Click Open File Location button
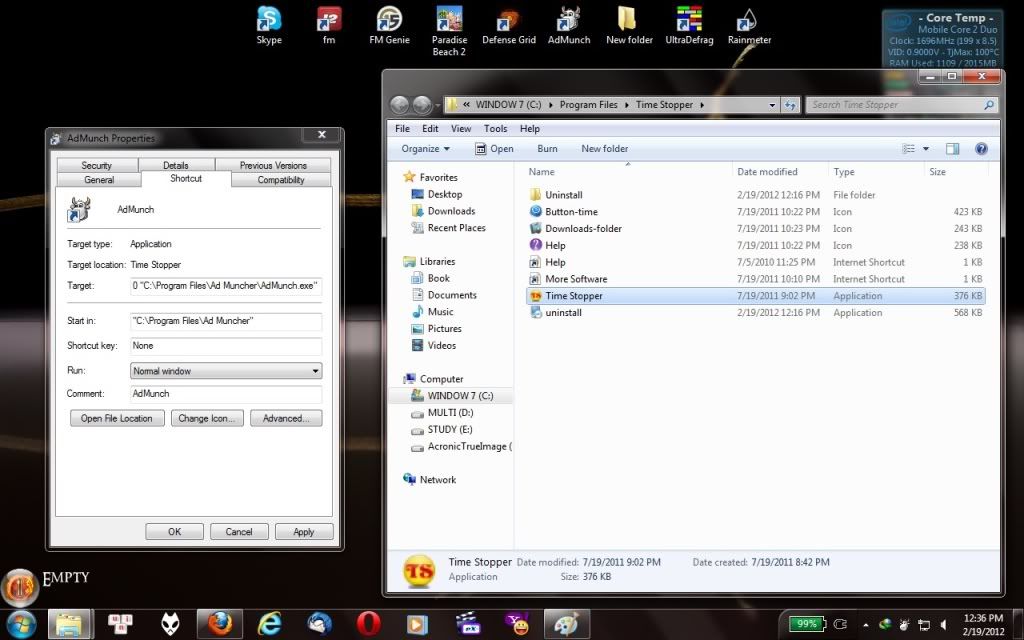 tap(116, 418)
